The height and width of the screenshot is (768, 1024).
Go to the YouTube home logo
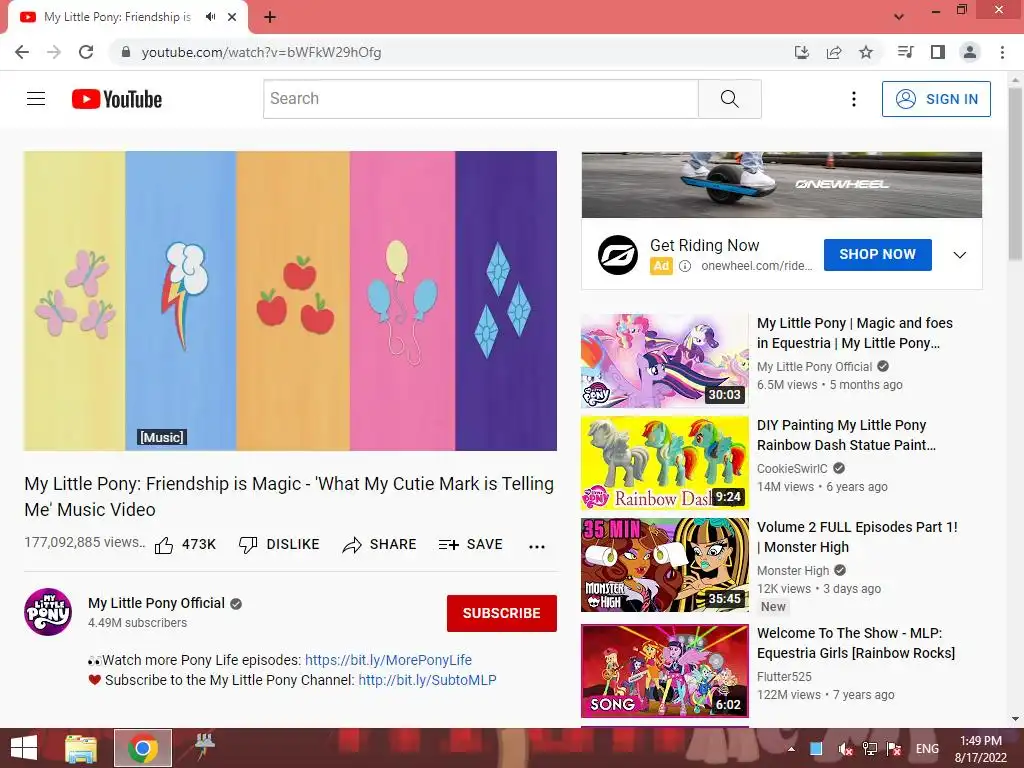pos(117,99)
